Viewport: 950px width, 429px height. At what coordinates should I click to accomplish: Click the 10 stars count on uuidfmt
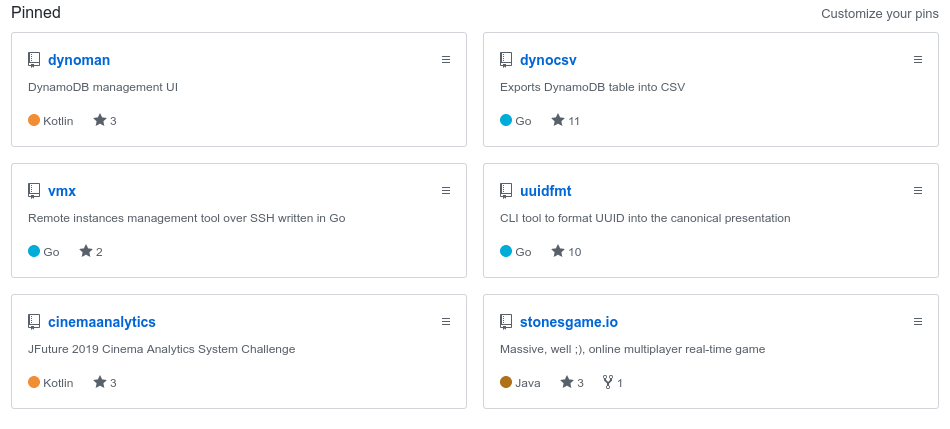(574, 252)
